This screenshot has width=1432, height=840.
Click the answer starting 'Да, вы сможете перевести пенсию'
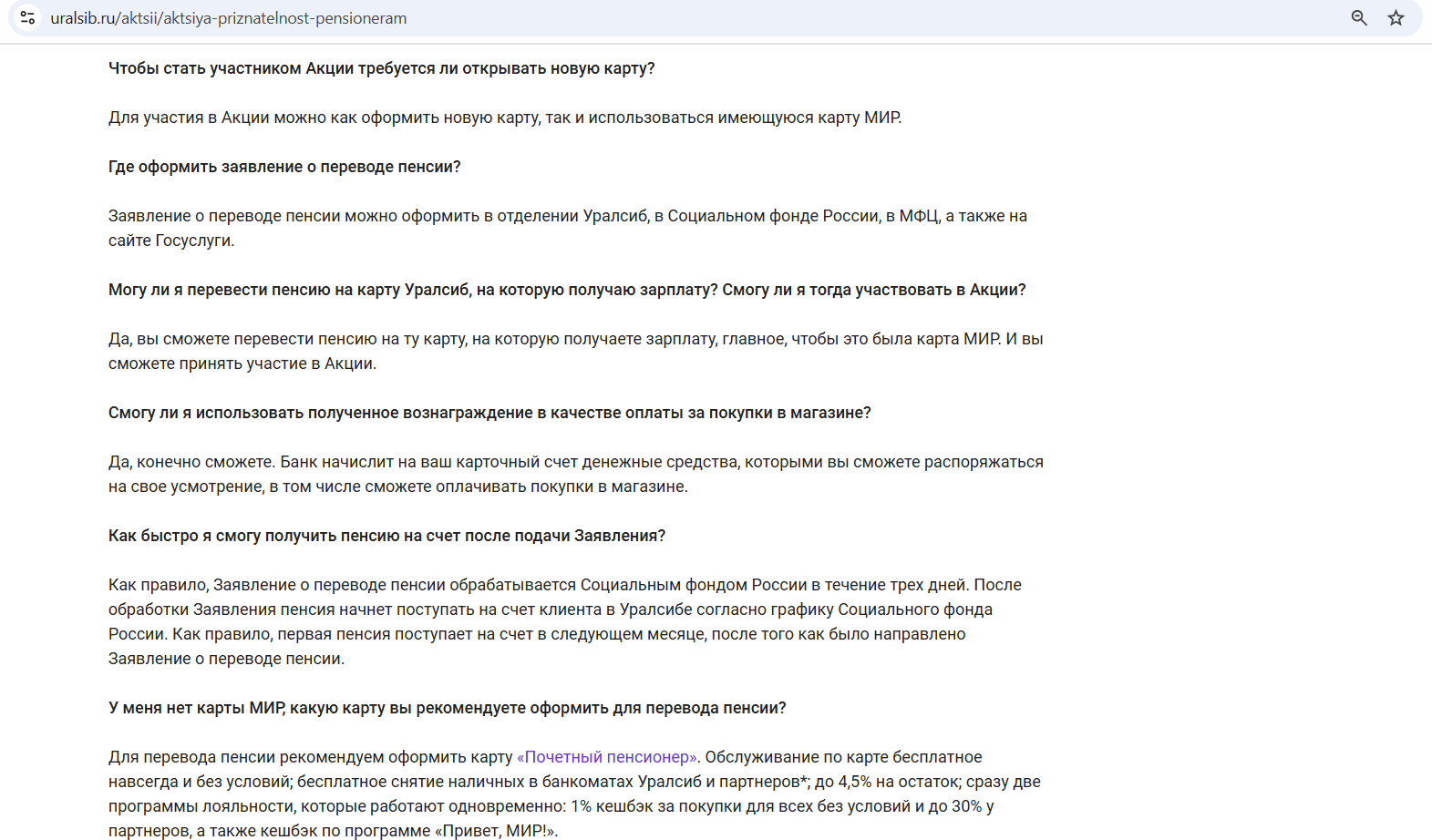tap(576, 351)
